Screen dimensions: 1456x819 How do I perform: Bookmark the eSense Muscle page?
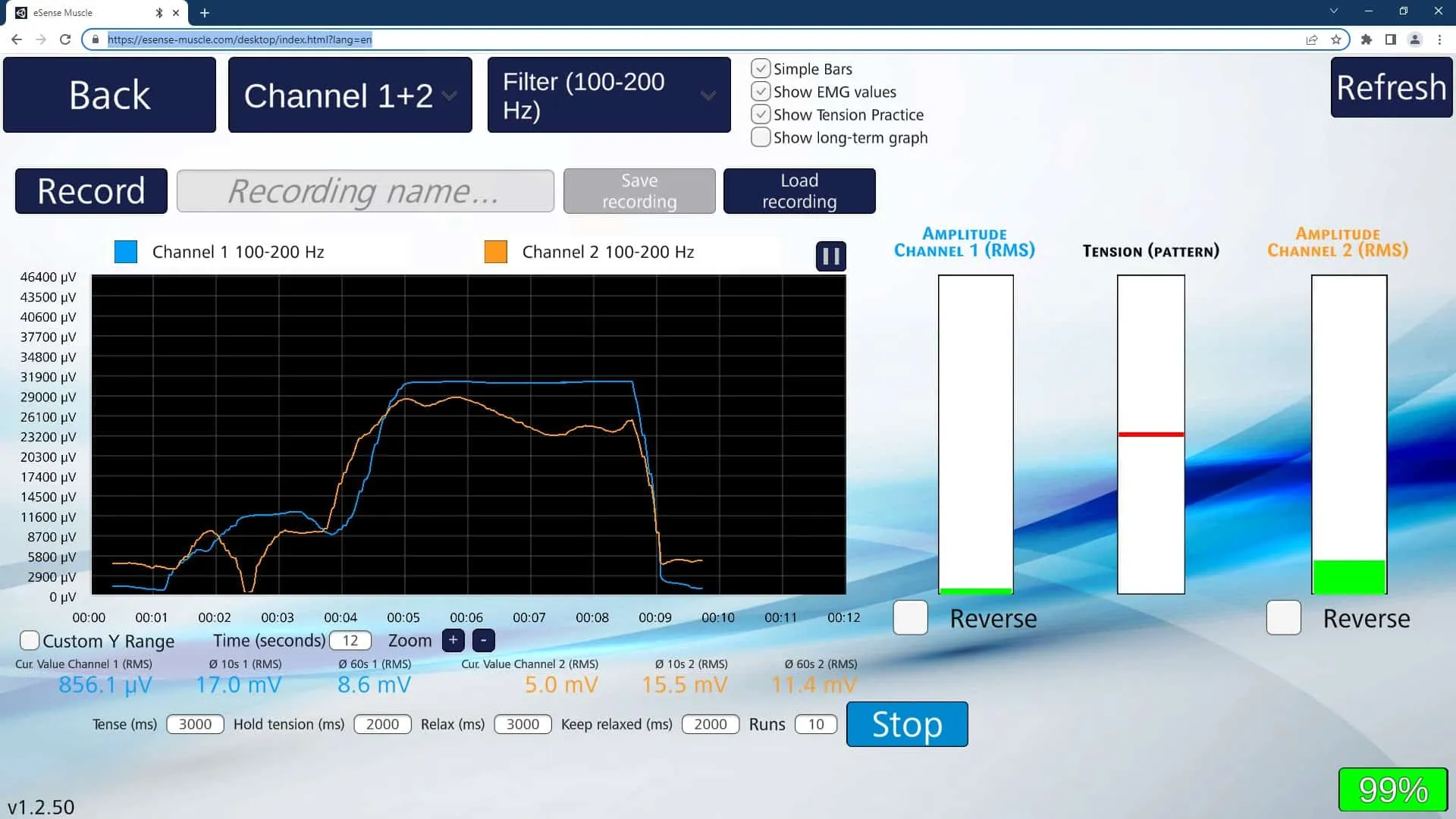click(1334, 39)
